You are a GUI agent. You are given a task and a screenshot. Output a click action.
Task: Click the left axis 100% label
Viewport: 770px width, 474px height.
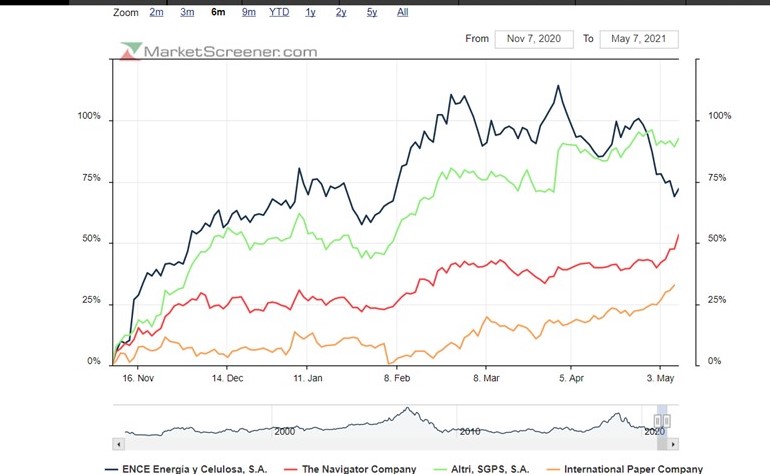click(89, 116)
